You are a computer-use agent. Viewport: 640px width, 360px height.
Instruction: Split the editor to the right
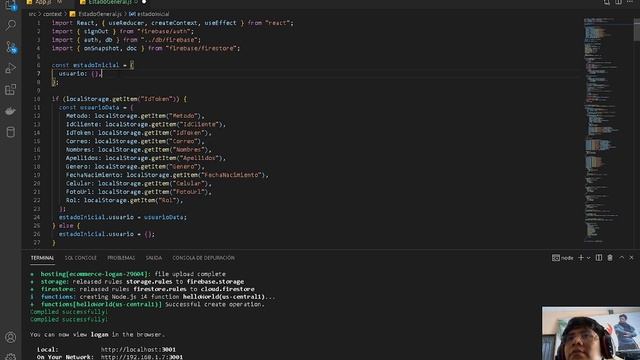point(619,2)
